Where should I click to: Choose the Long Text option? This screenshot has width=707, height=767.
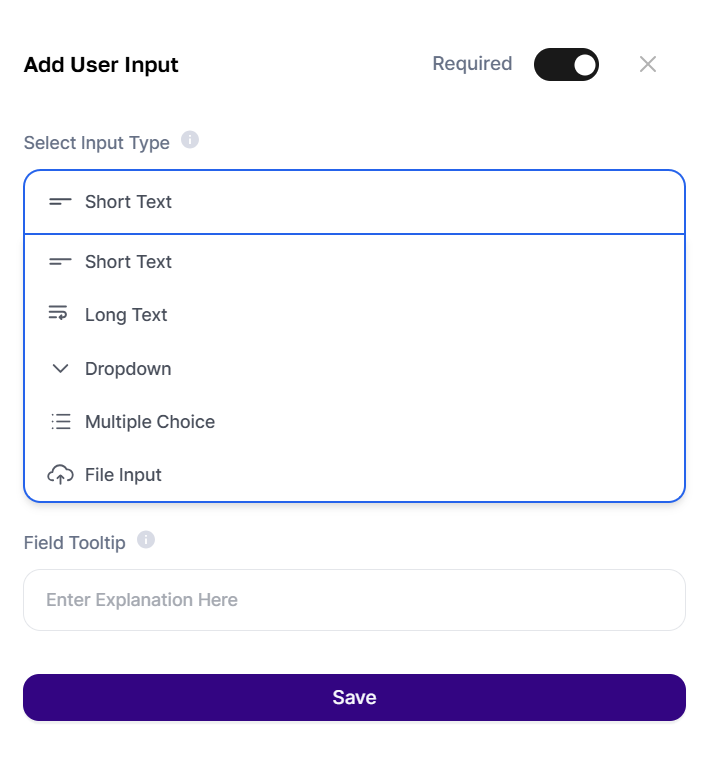(x=354, y=315)
